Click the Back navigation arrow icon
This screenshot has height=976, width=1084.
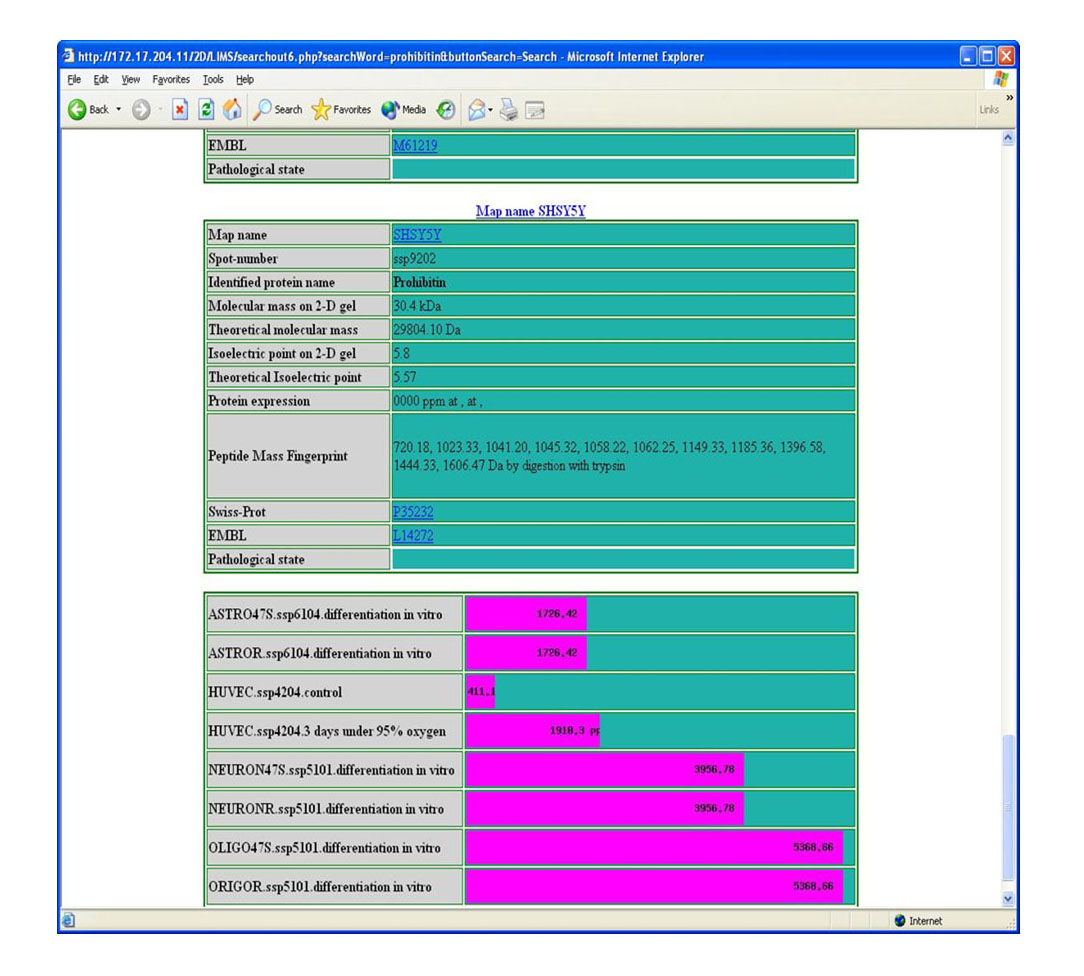77,109
